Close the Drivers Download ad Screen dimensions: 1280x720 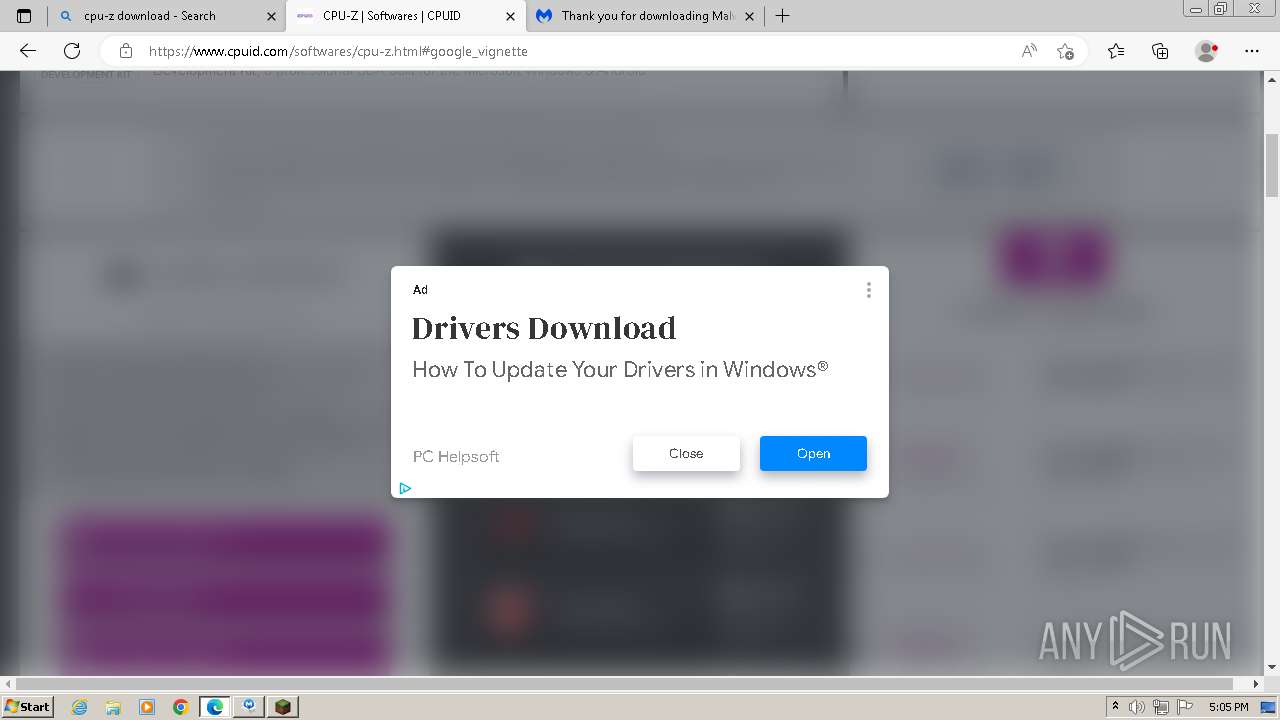[x=686, y=453]
